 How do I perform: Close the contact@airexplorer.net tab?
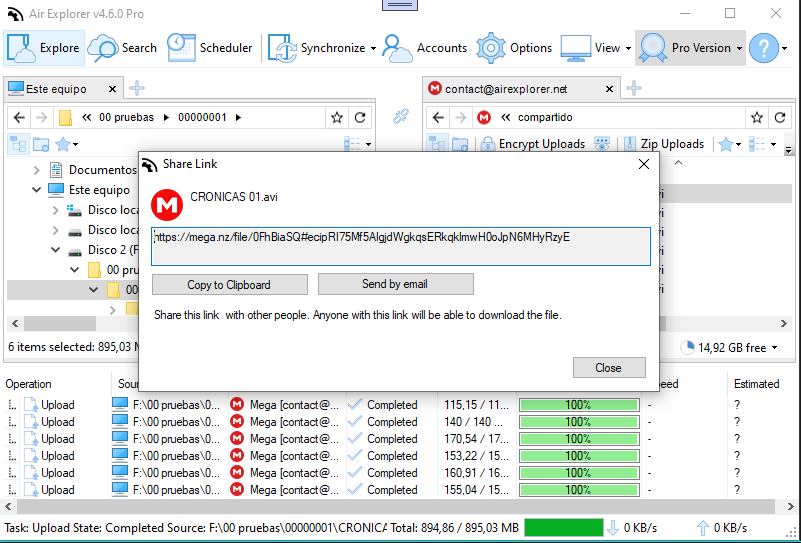coord(609,89)
